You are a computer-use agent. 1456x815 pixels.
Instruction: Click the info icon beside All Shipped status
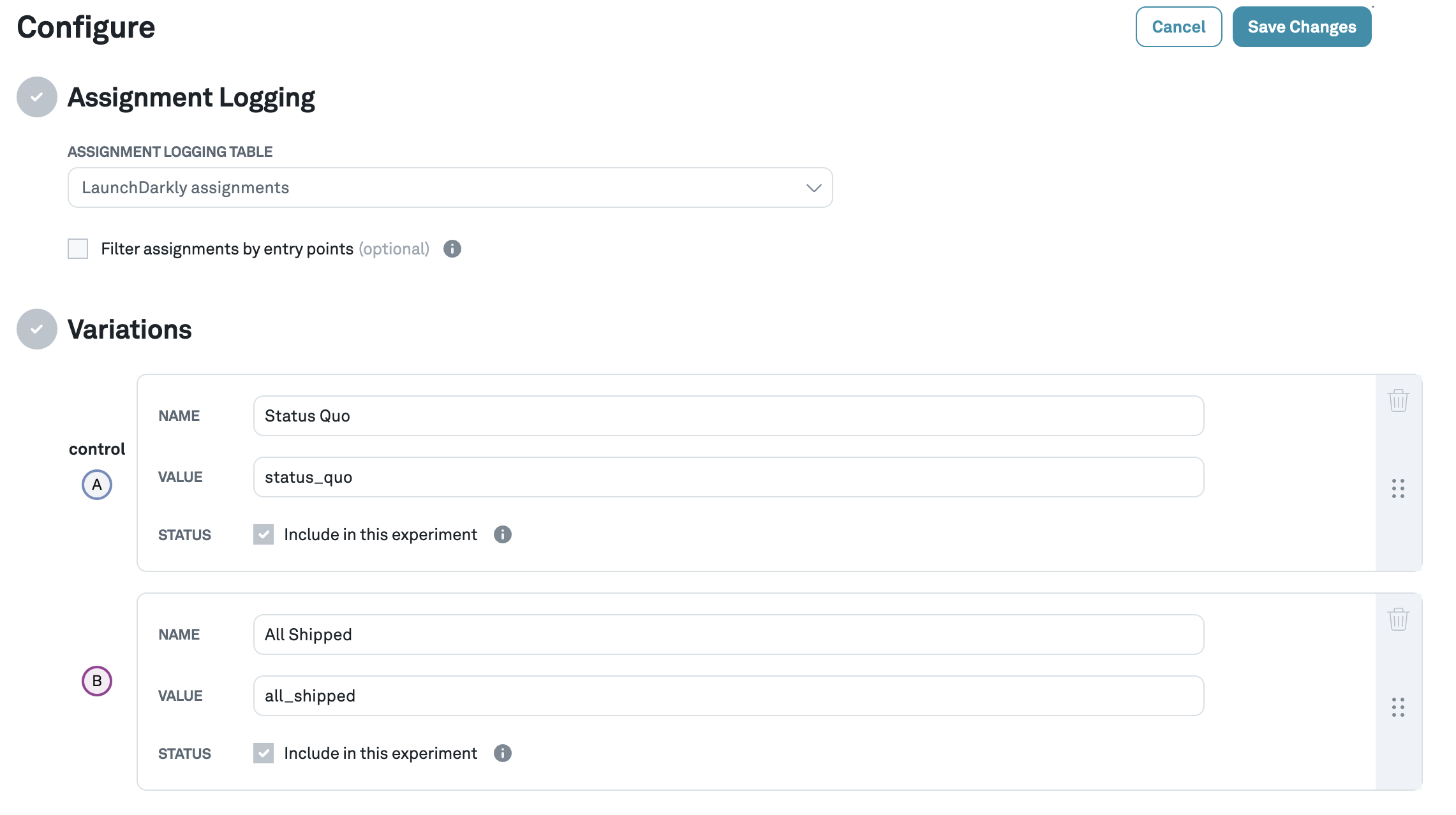(x=503, y=753)
